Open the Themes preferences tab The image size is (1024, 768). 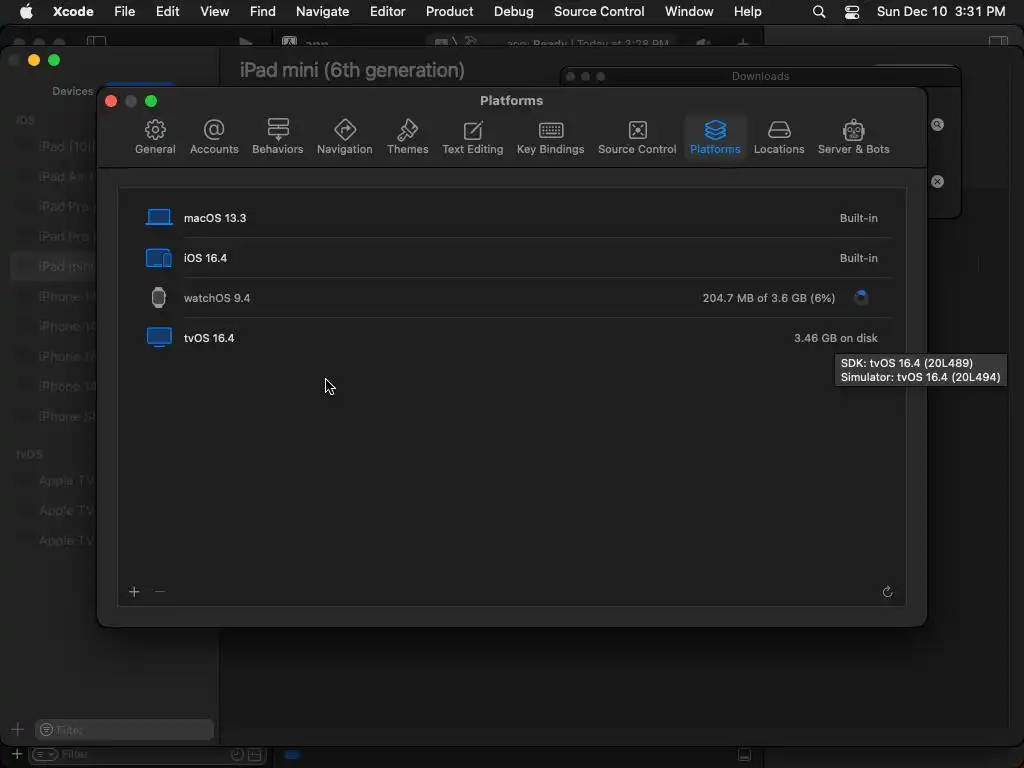click(x=407, y=137)
